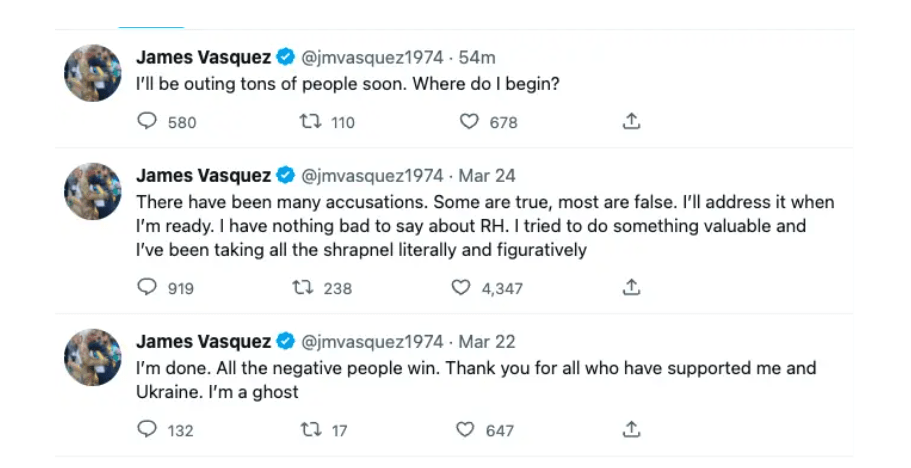
Task: Open the avatar on the Mar 22 tweet
Action: click(x=93, y=357)
